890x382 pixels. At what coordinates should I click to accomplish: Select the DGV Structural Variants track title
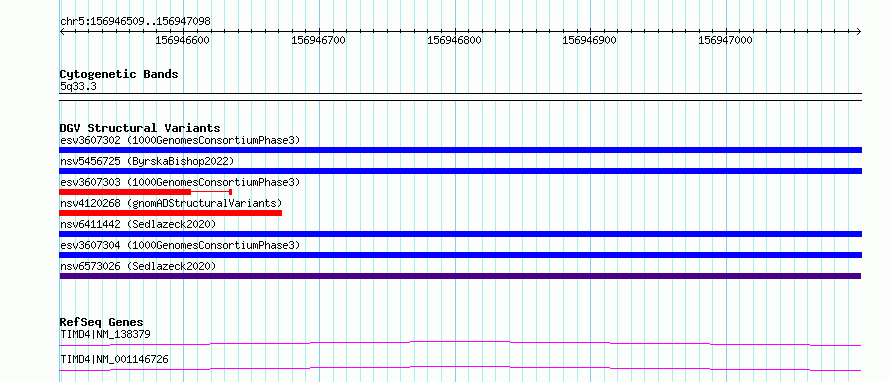coord(140,128)
